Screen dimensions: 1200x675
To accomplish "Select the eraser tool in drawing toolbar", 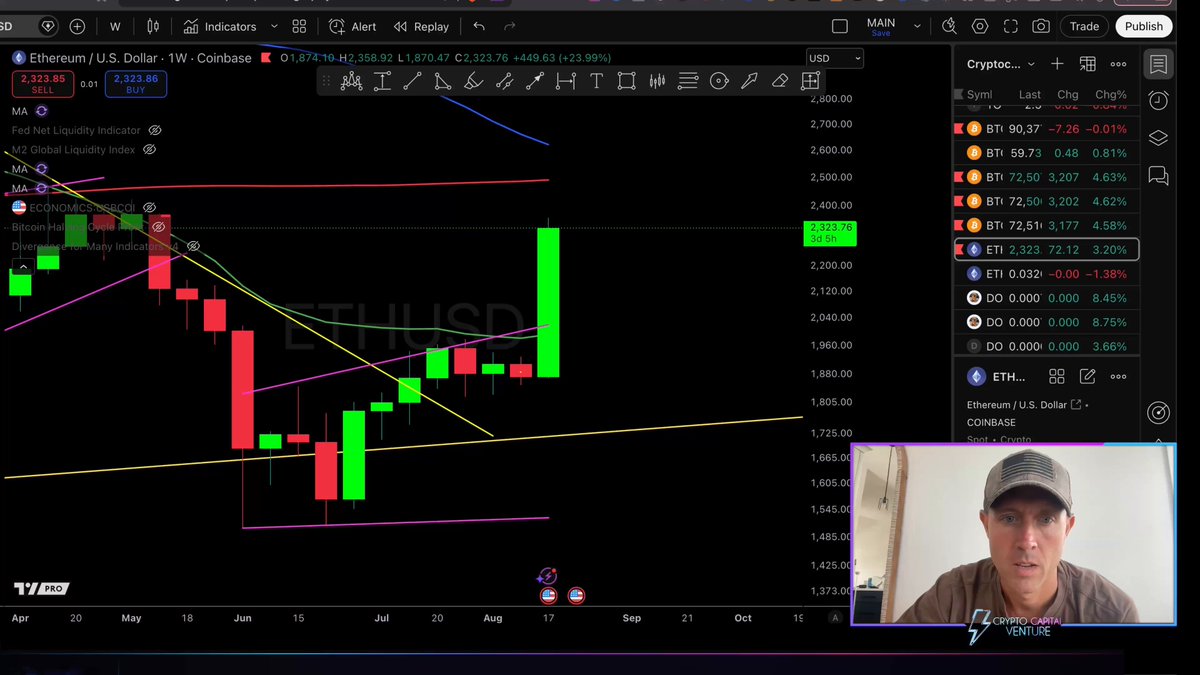I will [x=780, y=82].
